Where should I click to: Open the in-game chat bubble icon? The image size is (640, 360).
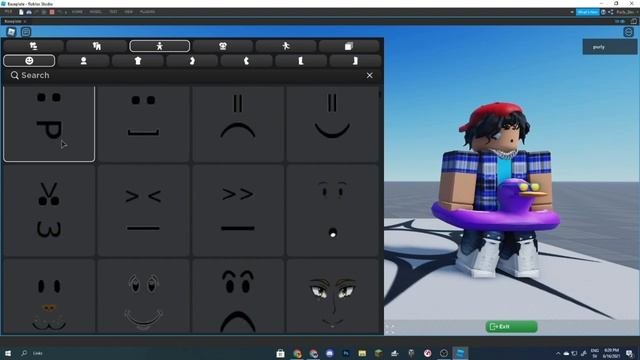[26, 32]
